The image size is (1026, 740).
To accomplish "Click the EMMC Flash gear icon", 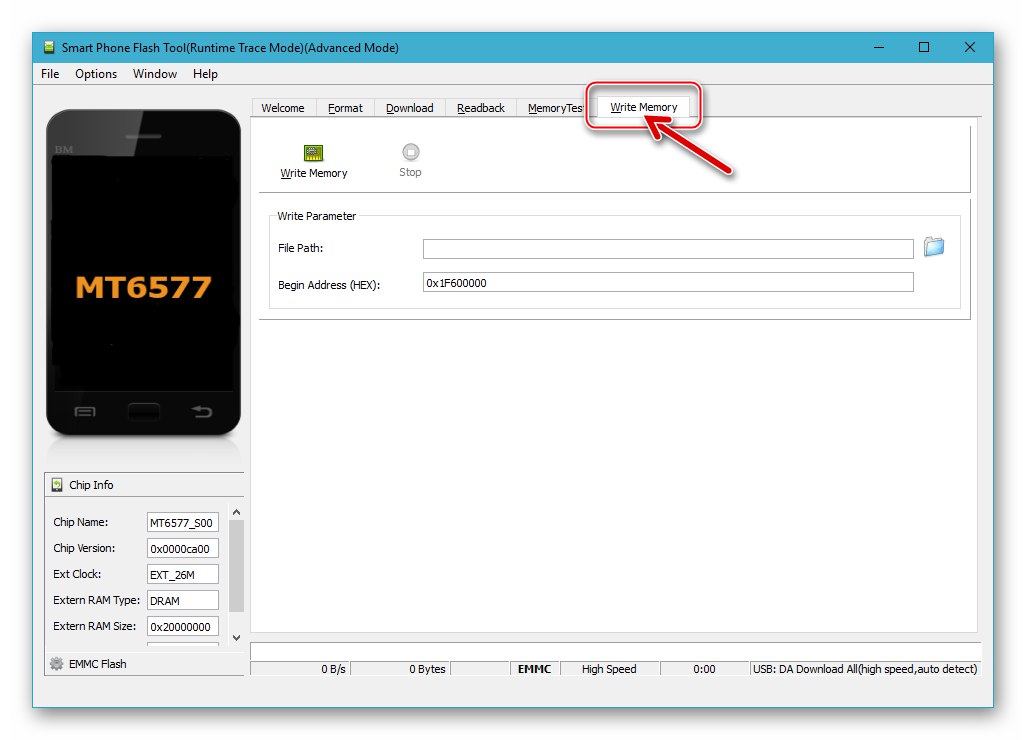I will [x=57, y=663].
